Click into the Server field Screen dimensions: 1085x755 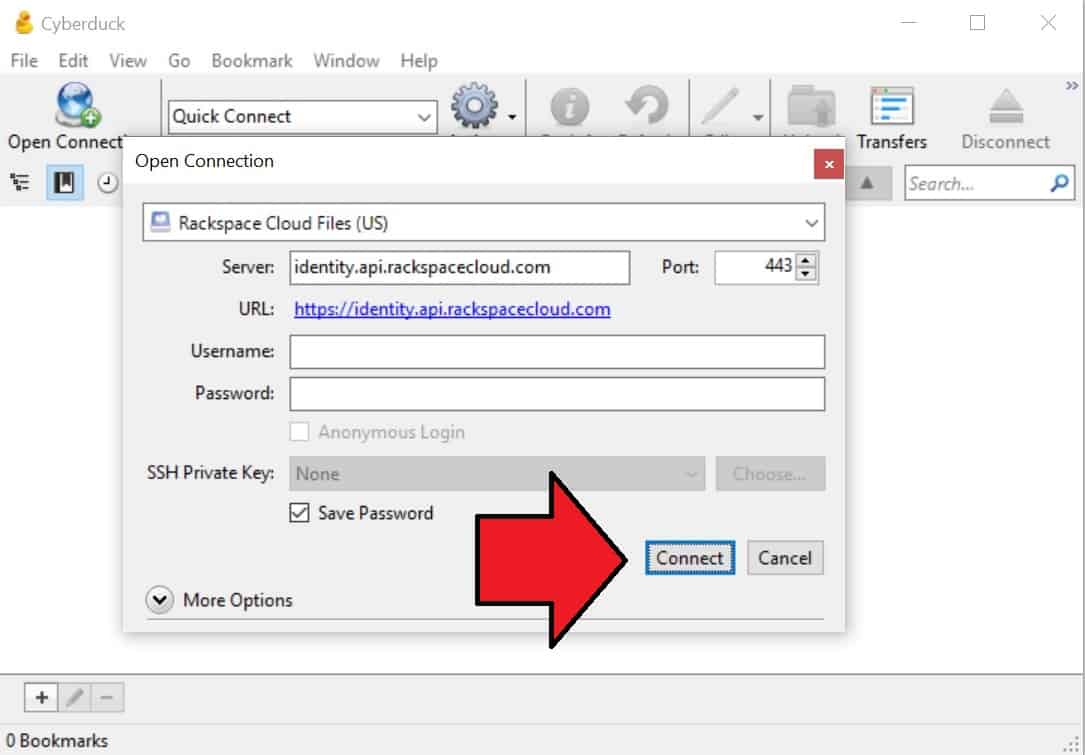pyautogui.click(x=459, y=268)
